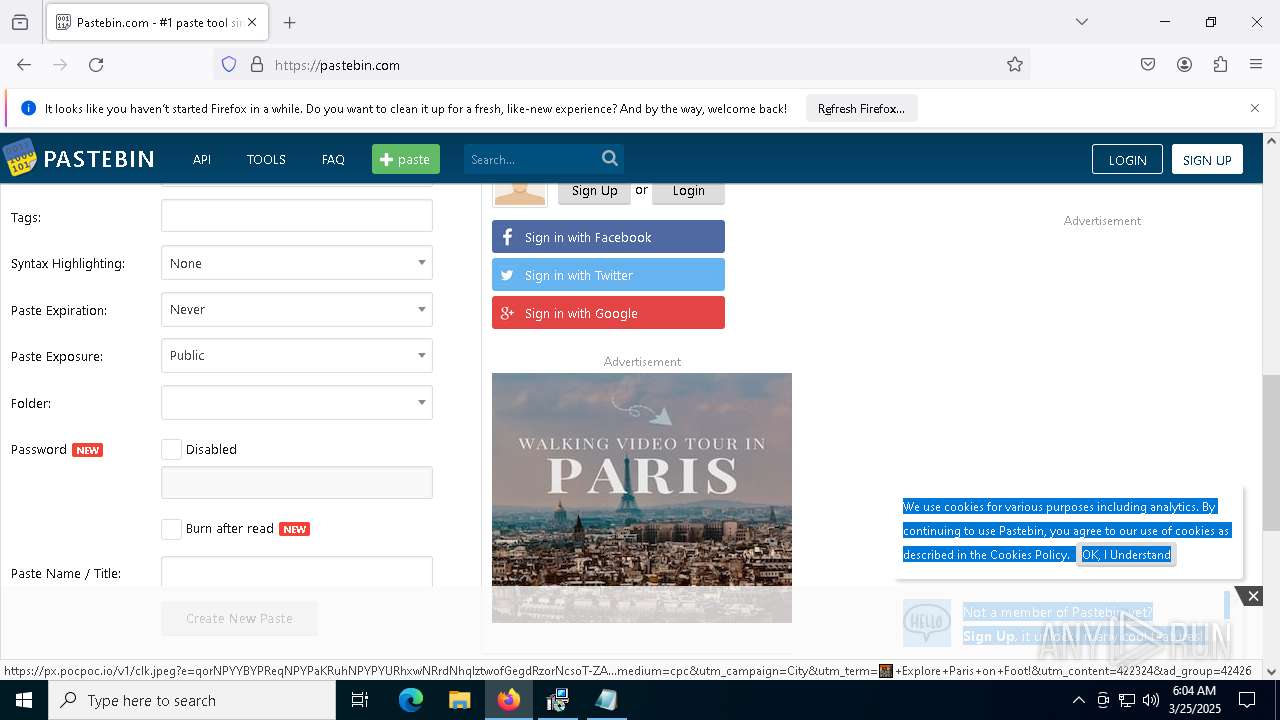Focus Paste Name / Title field
Screen dimensions: 1280x720
pyautogui.click(x=297, y=572)
